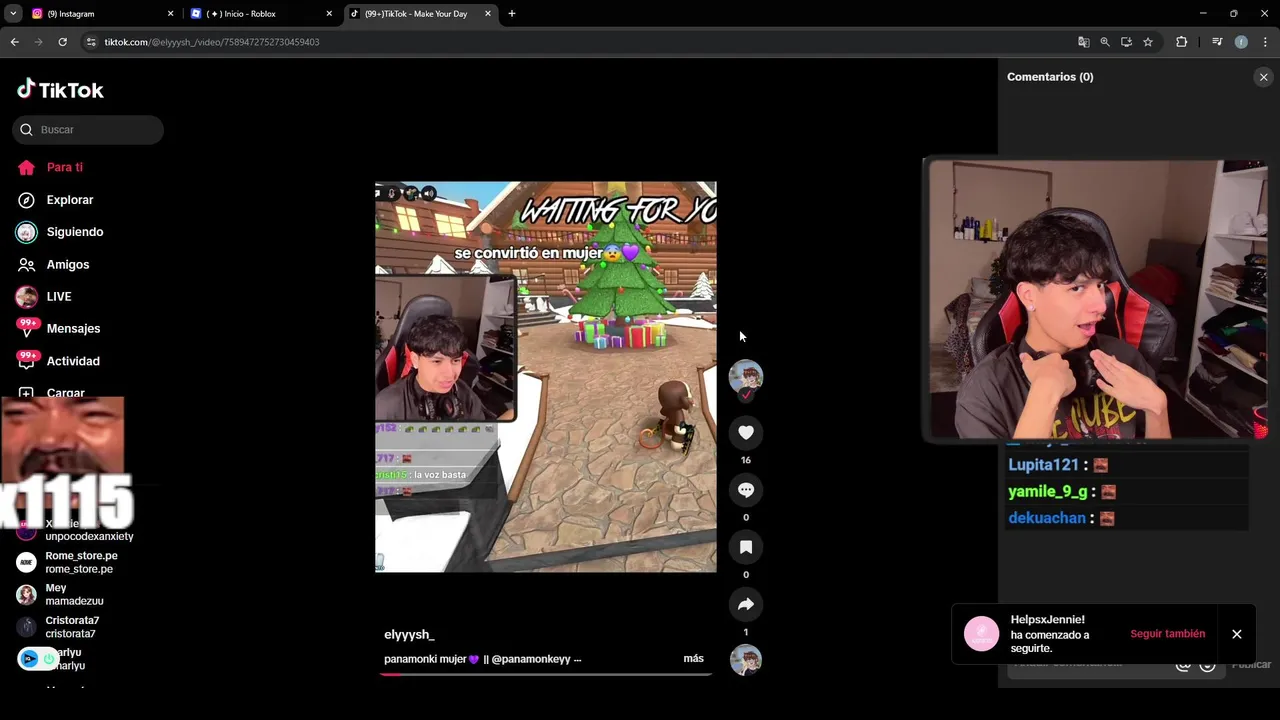Viewport: 1280px width, 720px height.
Task: Click the install app icon
Action: tap(1126, 42)
